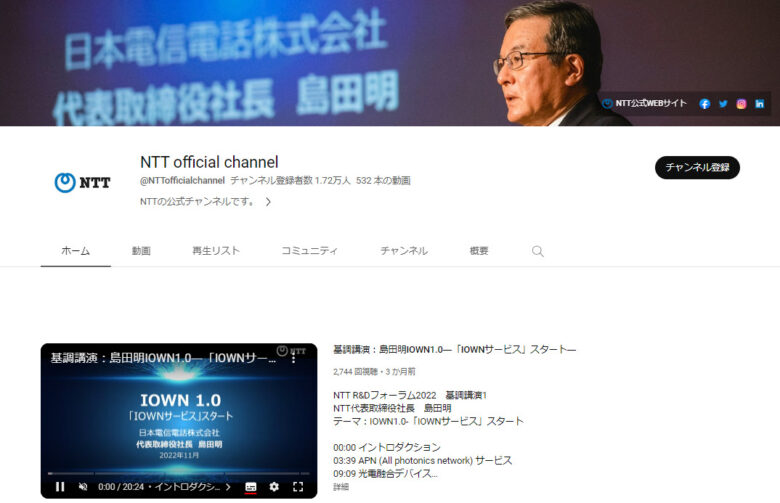The width and height of the screenshot is (780, 503).
Task: Click the channel search magnifier icon
Action: [x=537, y=251]
